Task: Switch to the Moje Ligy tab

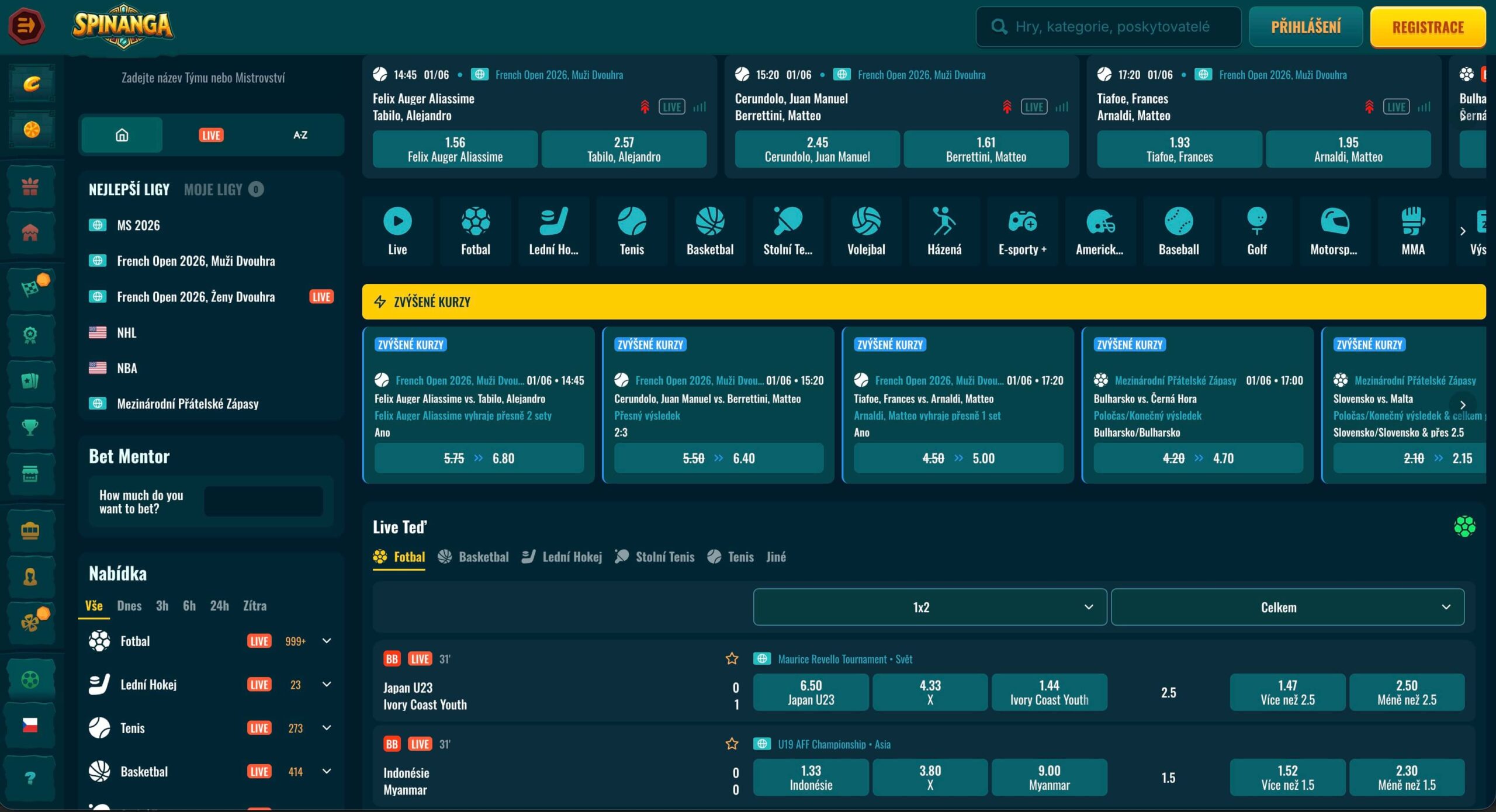Action: pos(223,189)
